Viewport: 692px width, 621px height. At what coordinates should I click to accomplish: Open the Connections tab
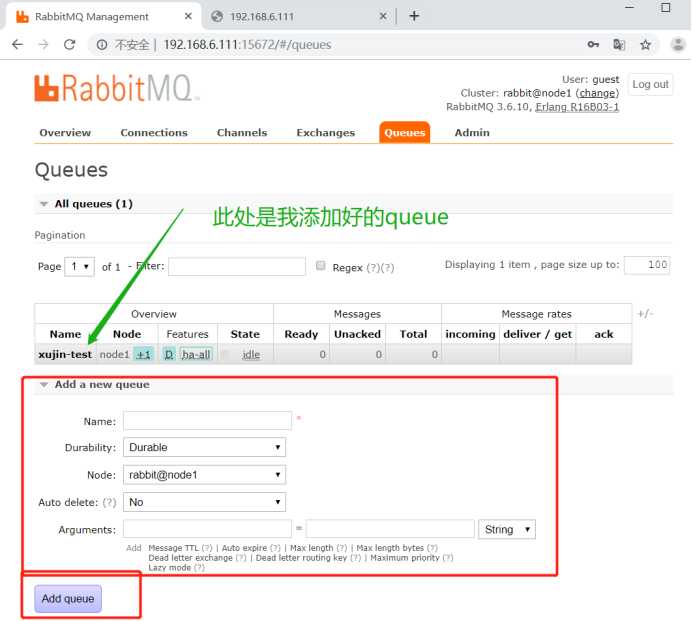pos(154,132)
